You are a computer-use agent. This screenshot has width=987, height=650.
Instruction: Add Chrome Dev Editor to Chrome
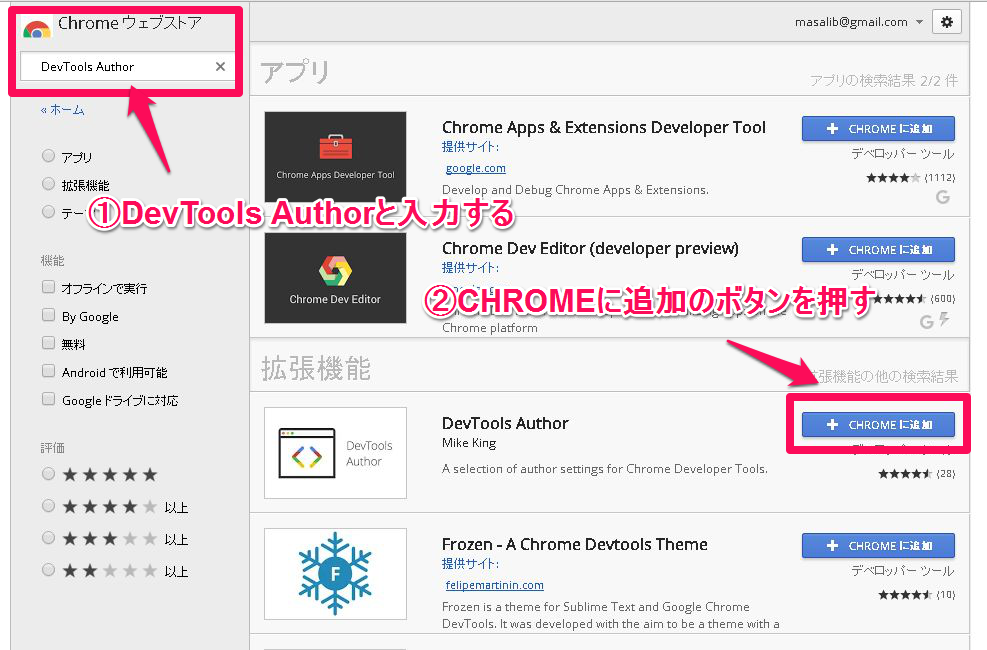coord(878,250)
